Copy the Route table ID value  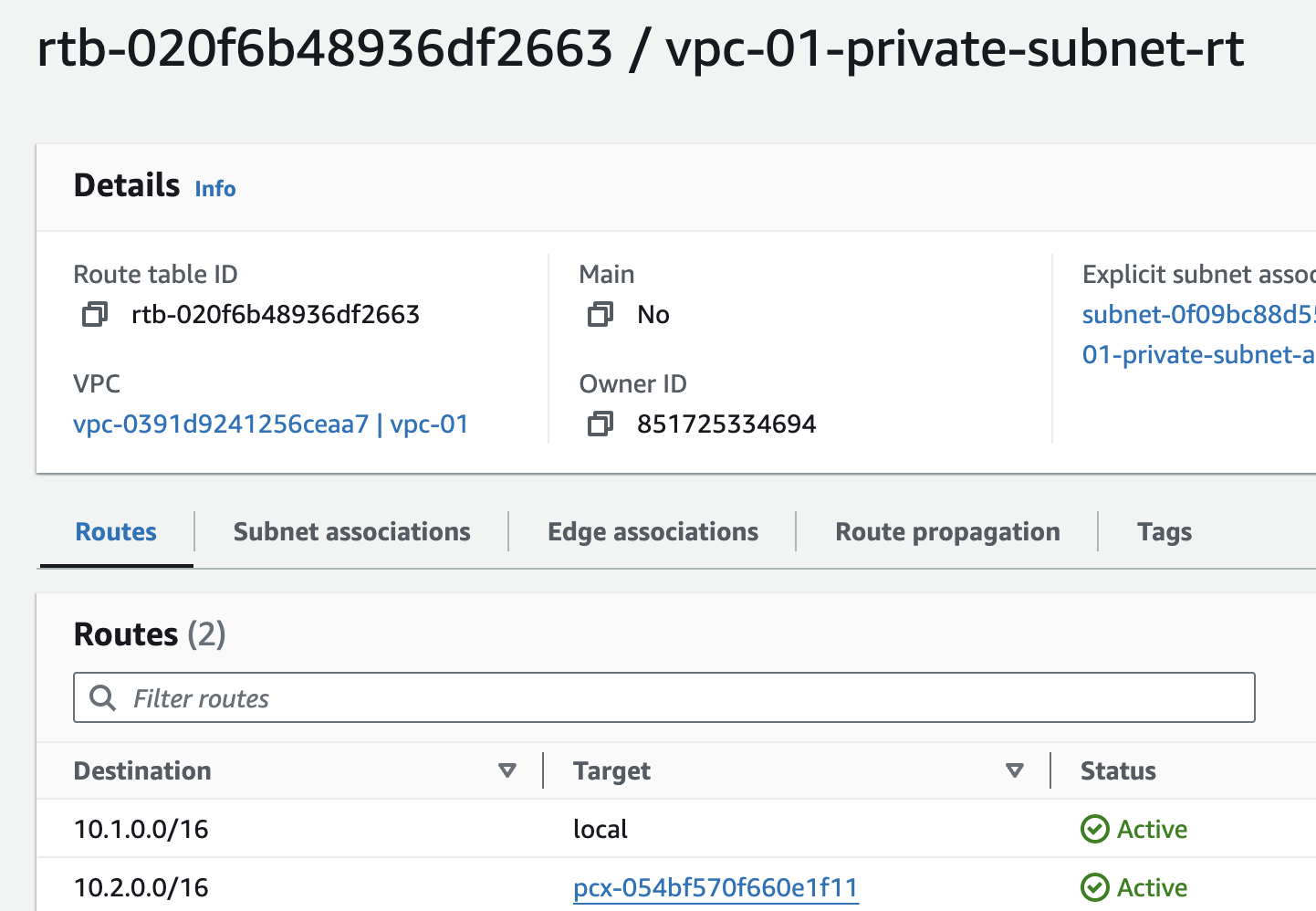point(95,315)
